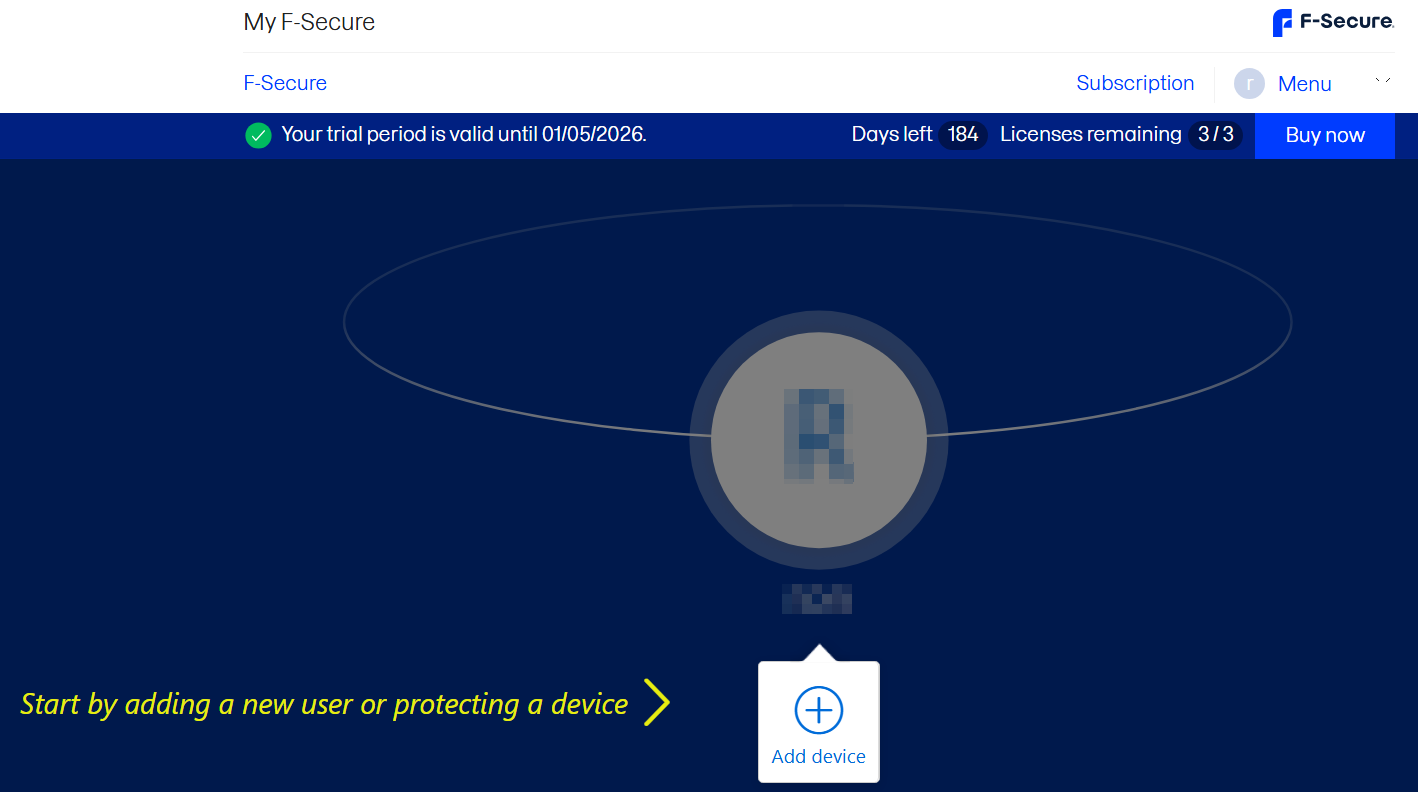
Task: Click the green checkmark trial status icon
Action: (x=258, y=135)
